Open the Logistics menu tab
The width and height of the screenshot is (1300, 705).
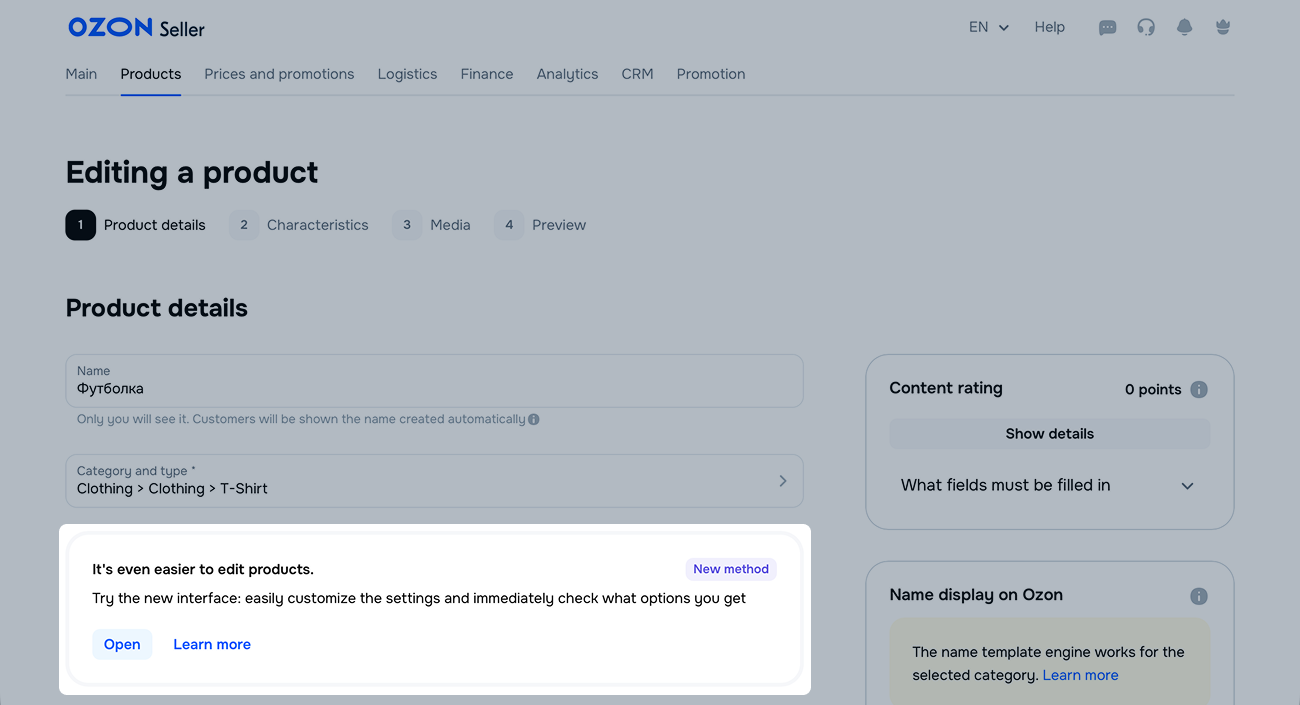click(407, 74)
